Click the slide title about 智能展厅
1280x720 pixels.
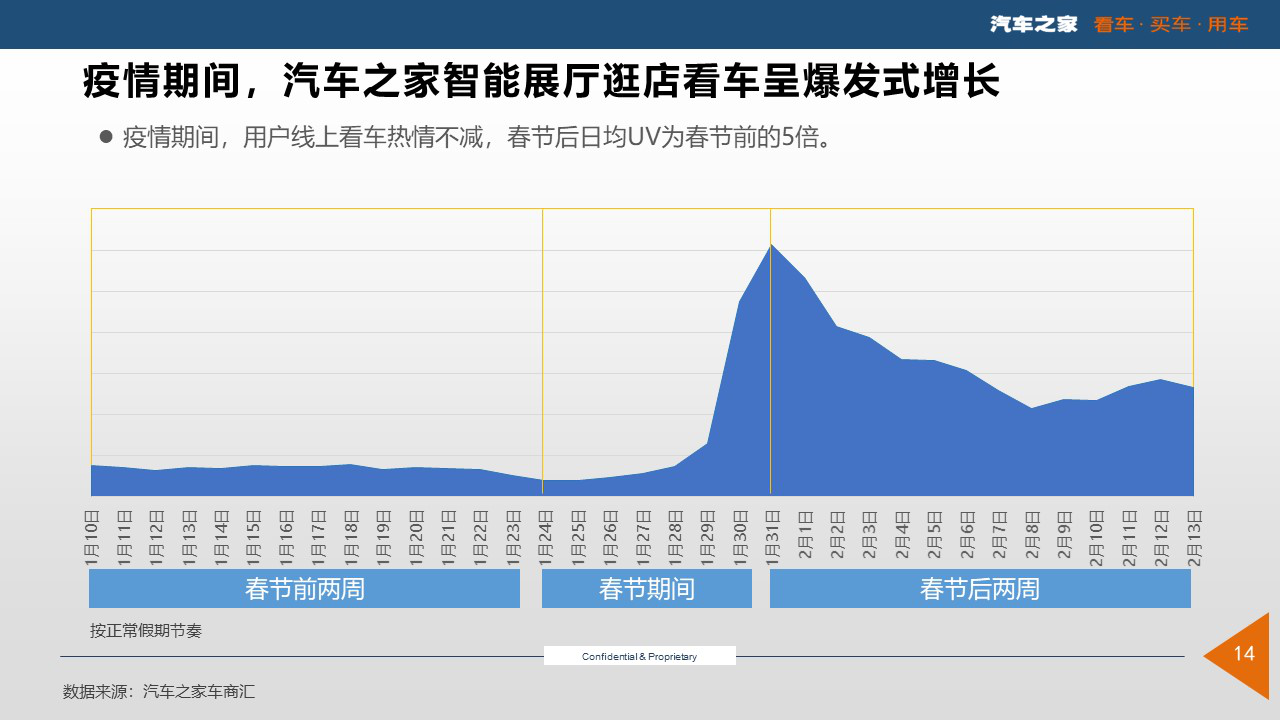[541, 82]
